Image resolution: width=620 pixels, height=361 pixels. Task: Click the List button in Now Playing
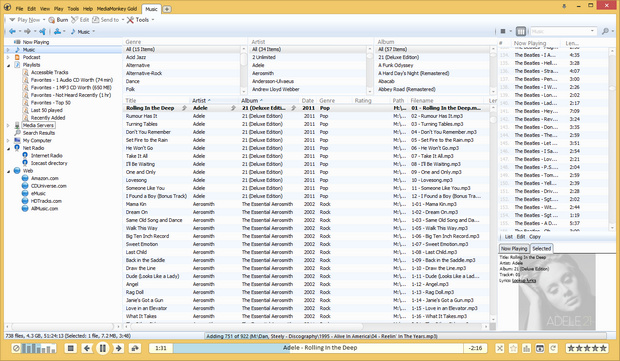(508, 236)
